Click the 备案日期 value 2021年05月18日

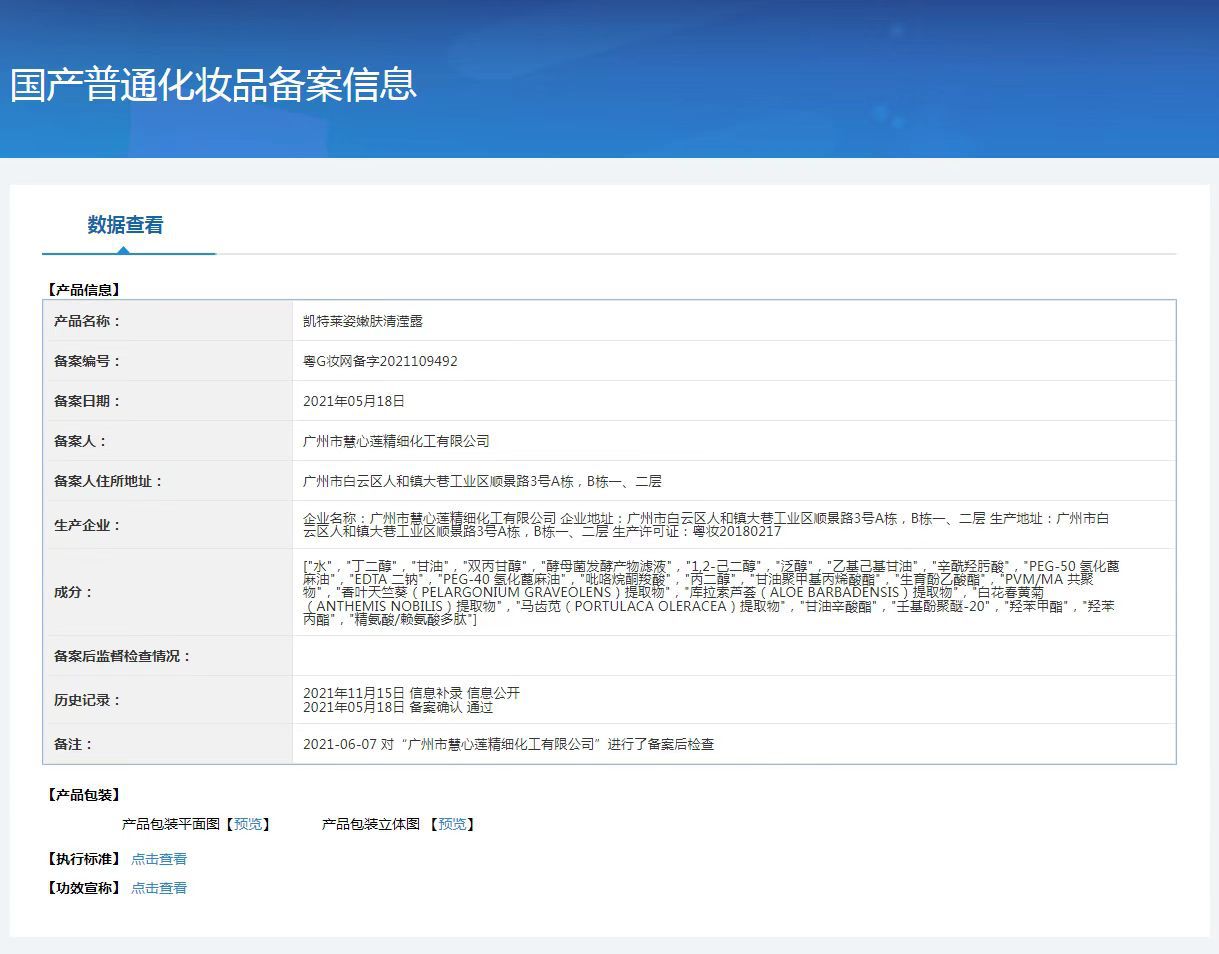pyautogui.click(x=354, y=401)
